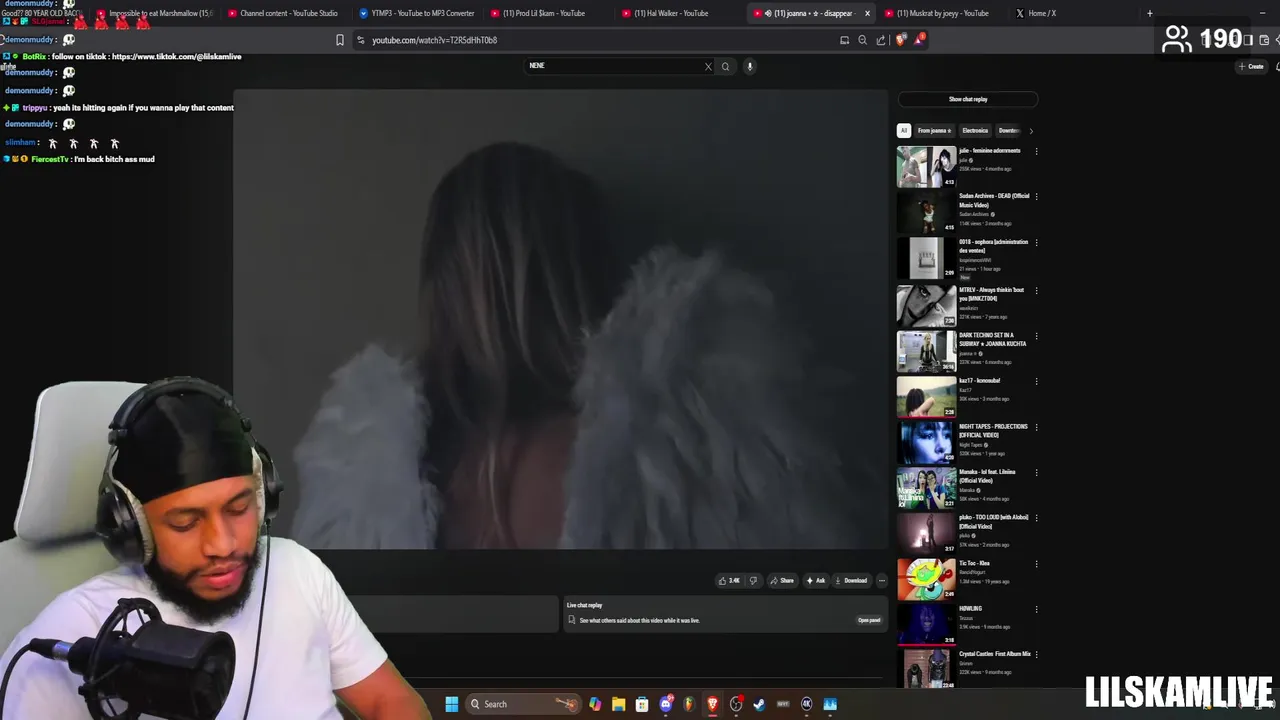Image resolution: width=1280 pixels, height=720 pixels.
Task: Click the YouTube search magnifier button
Action: [726, 67]
